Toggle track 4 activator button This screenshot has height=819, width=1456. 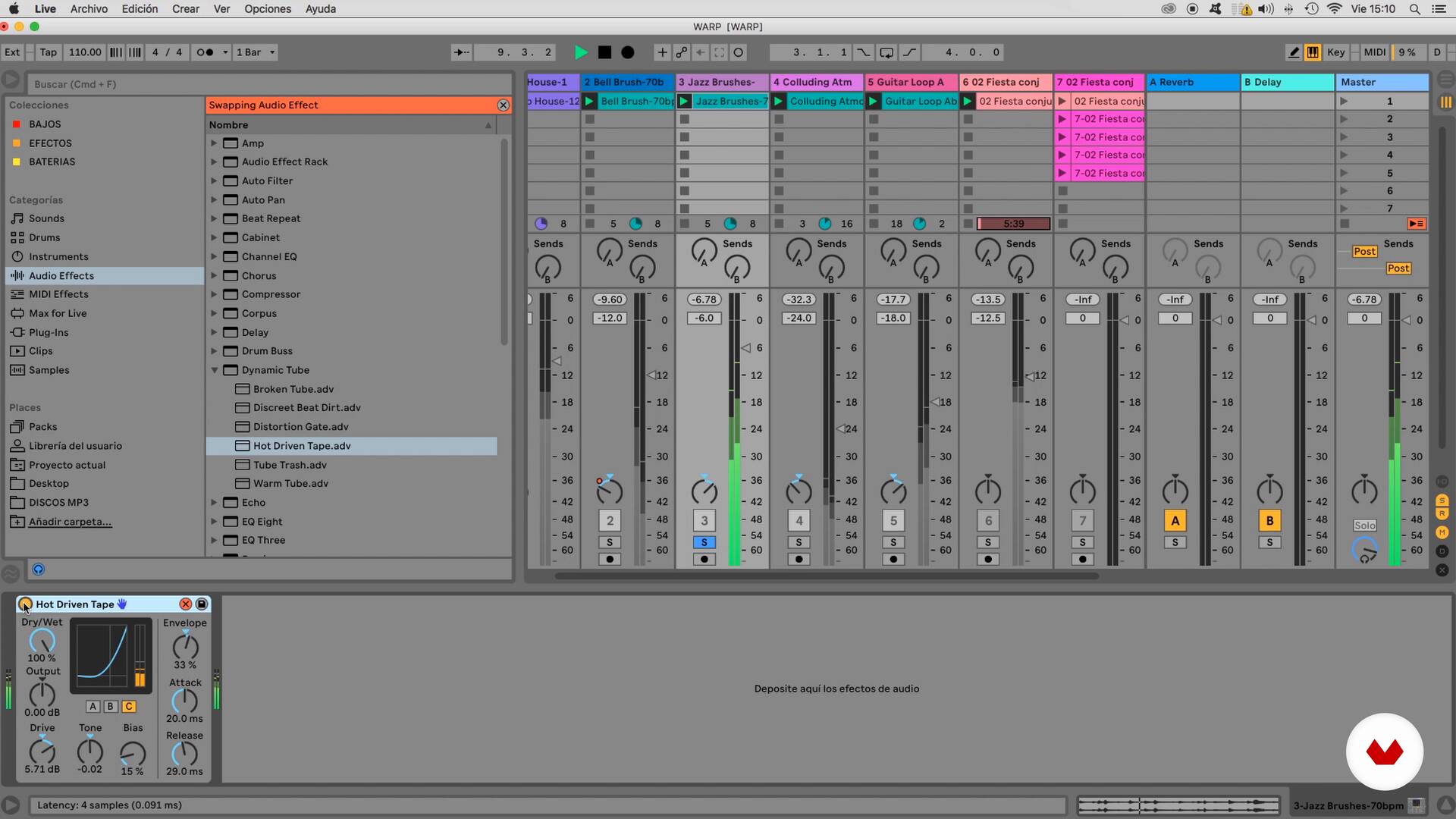click(x=799, y=521)
